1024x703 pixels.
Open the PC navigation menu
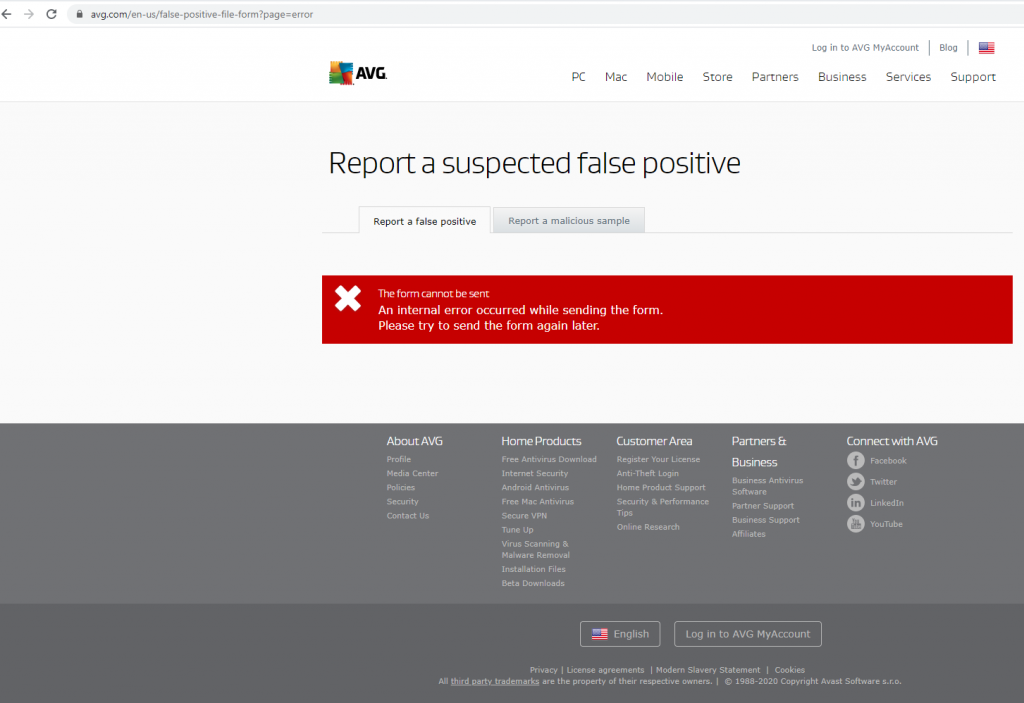[578, 77]
